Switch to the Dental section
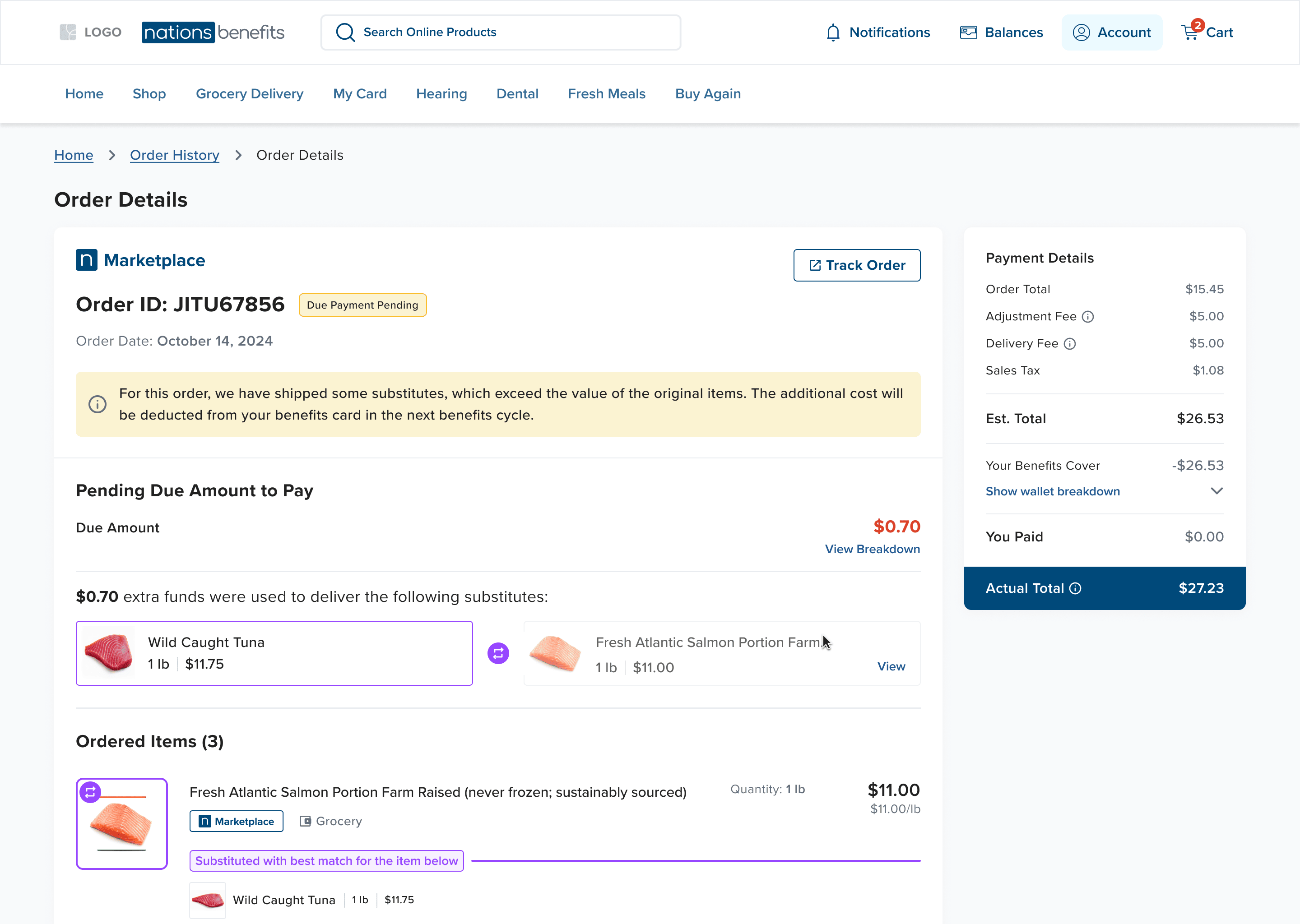The image size is (1300, 924). click(x=517, y=94)
